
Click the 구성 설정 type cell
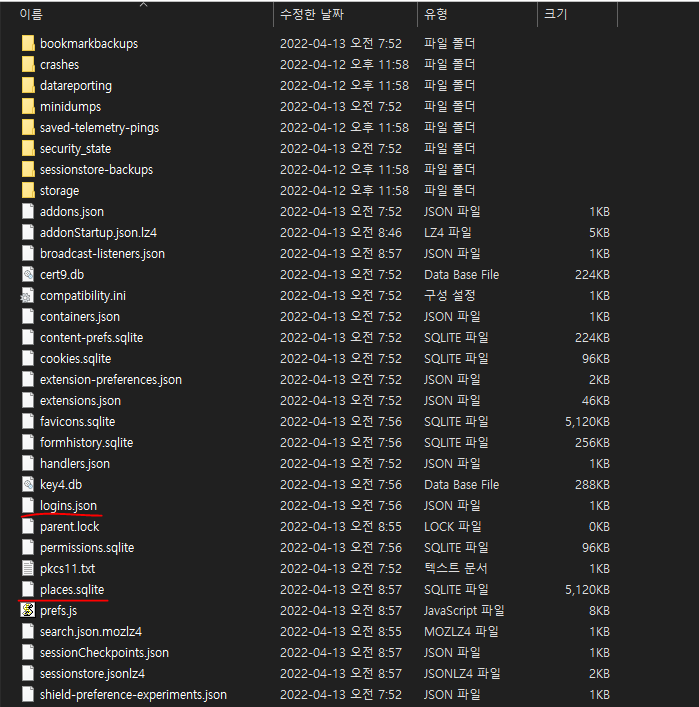pyautogui.click(x=450, y=296)
